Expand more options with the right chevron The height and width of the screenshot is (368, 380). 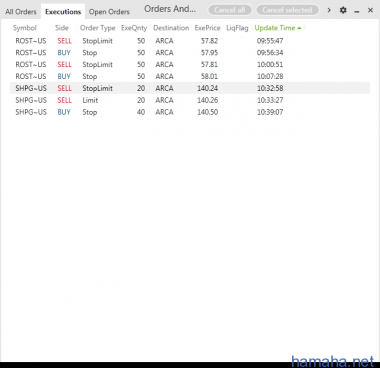(329, 10)
